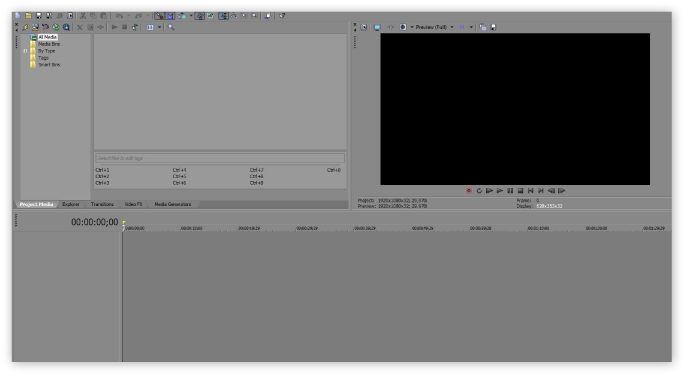Open the Undo history dropdown arrow
Image resolution: width=684 pixels, height=374 pixels.
tap(129, 16)
